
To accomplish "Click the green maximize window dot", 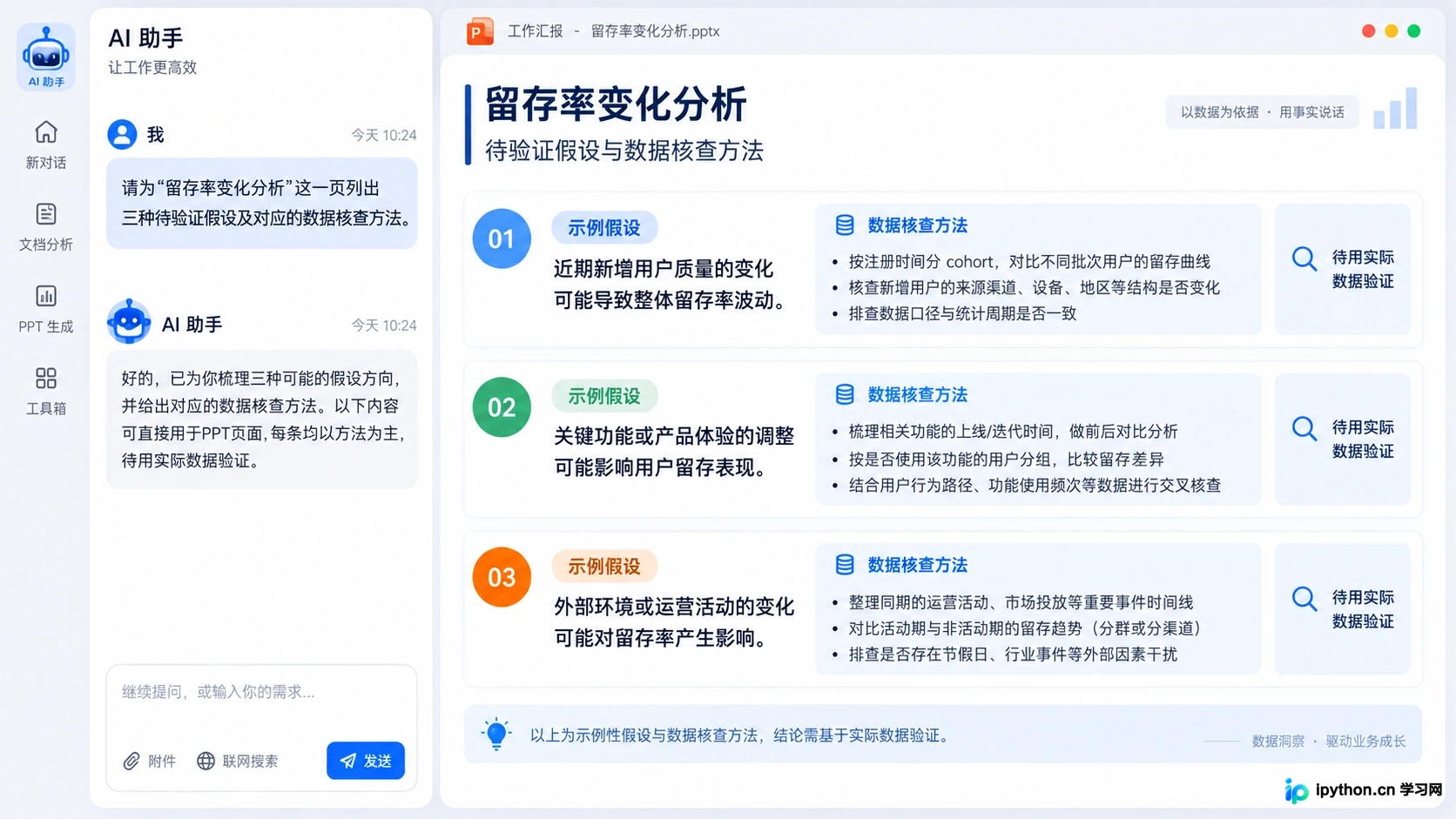I will (x=1414, y=31).
